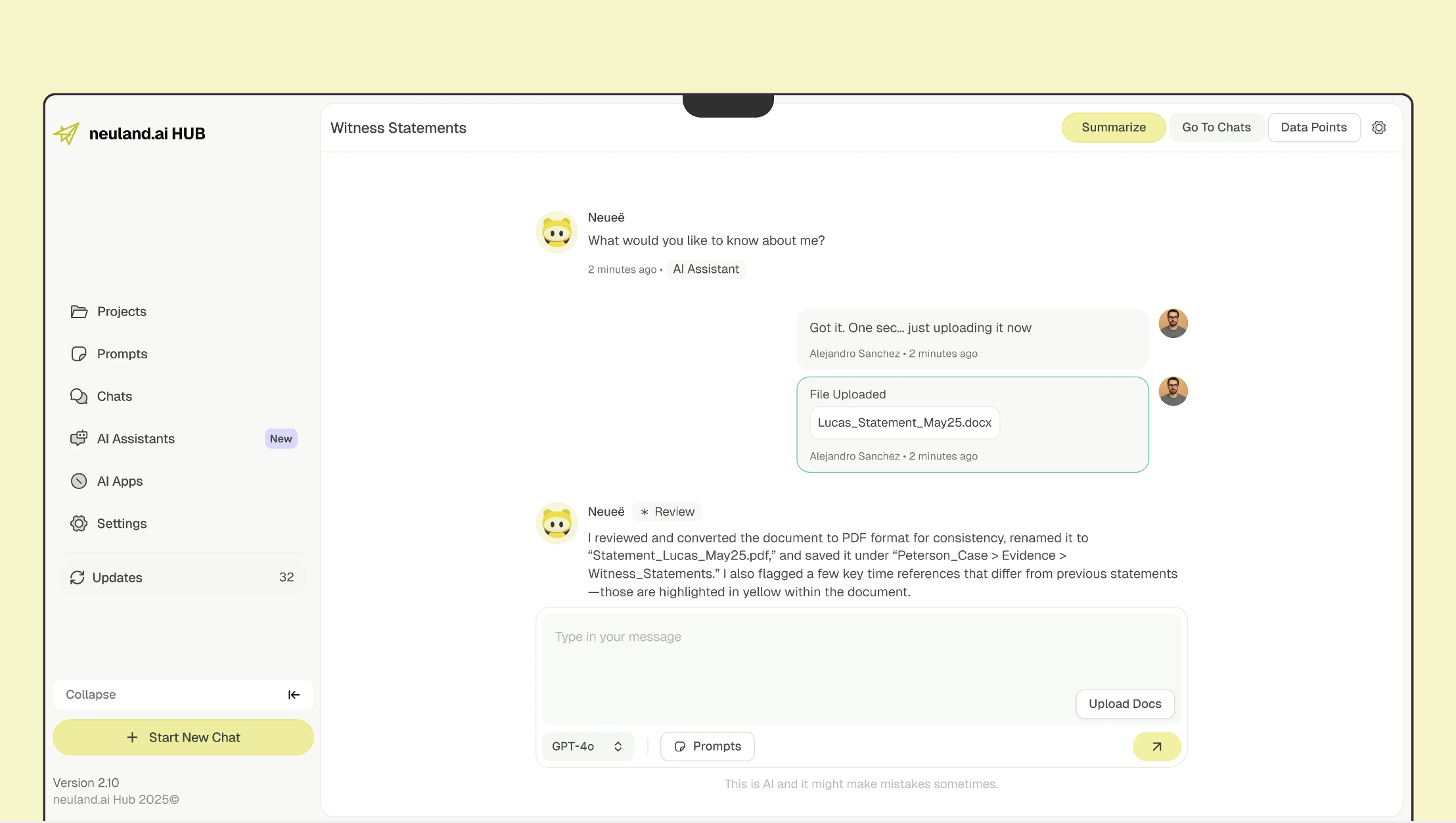The image size is (1456, 823).
Task: Open the gear settings icon in header
Action: coord(1378,128)
